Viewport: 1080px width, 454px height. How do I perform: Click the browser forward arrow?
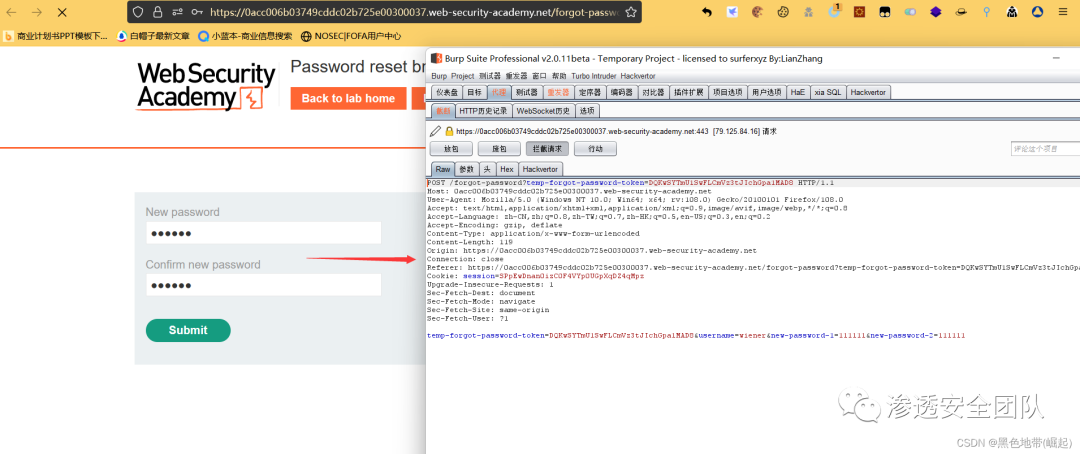pos(37,12)
